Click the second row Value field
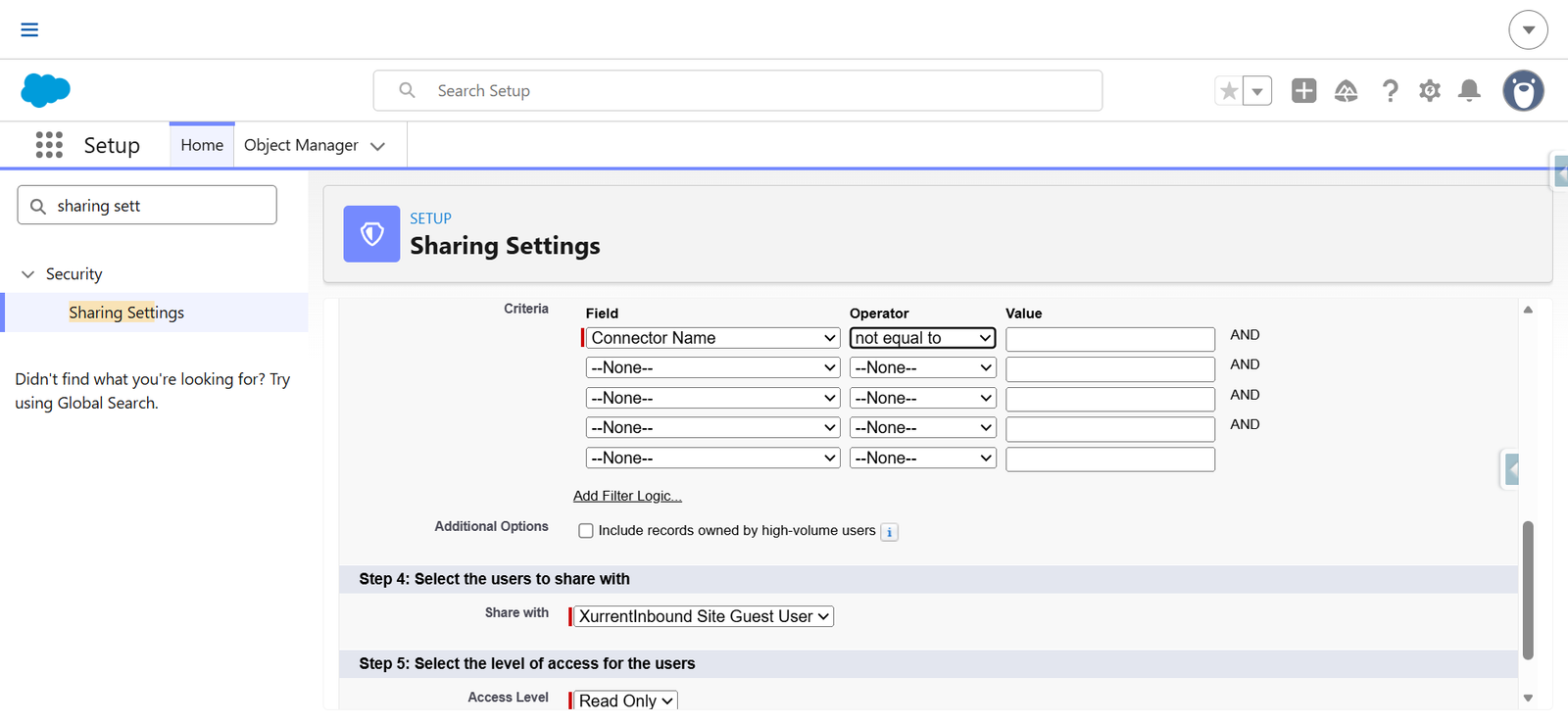This screenshot has height=725, width=1568. (x=1110, y=369)
